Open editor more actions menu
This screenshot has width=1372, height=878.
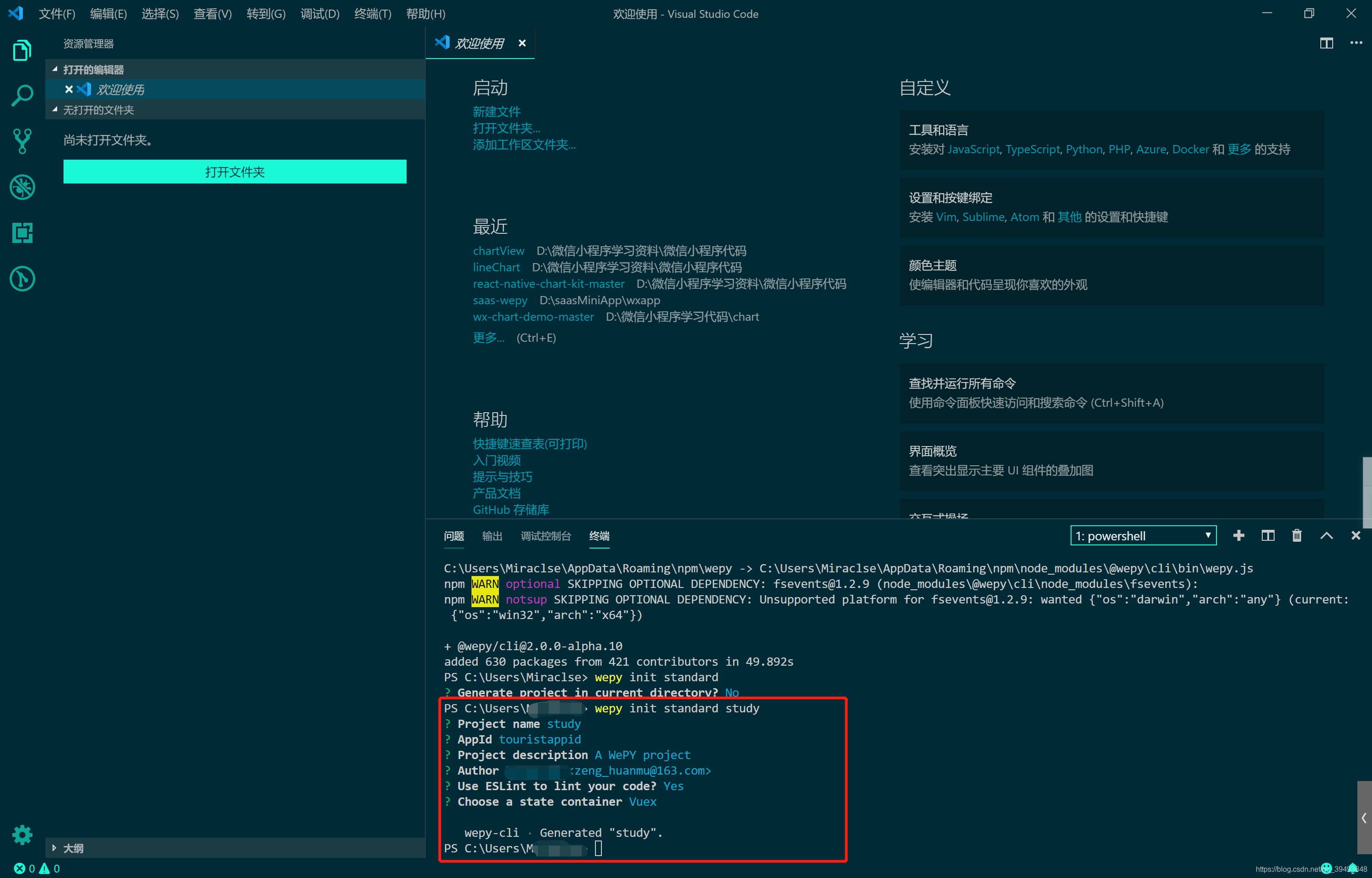point(1356,43)
